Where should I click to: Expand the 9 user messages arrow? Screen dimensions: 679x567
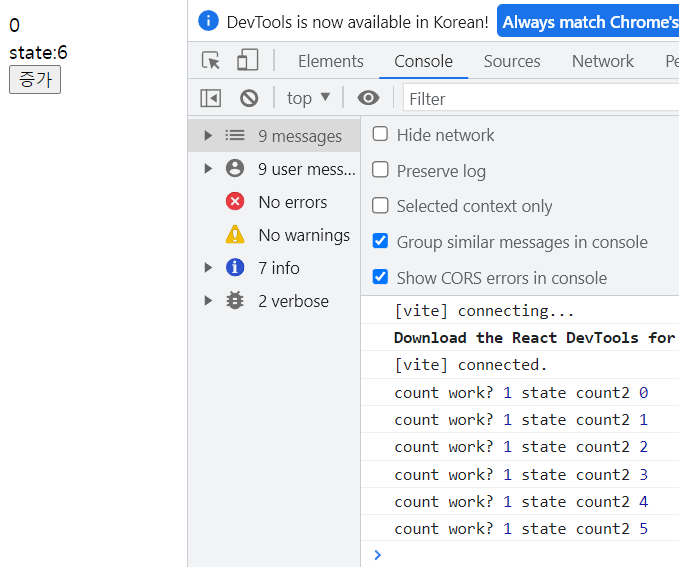tap(208, 168)
